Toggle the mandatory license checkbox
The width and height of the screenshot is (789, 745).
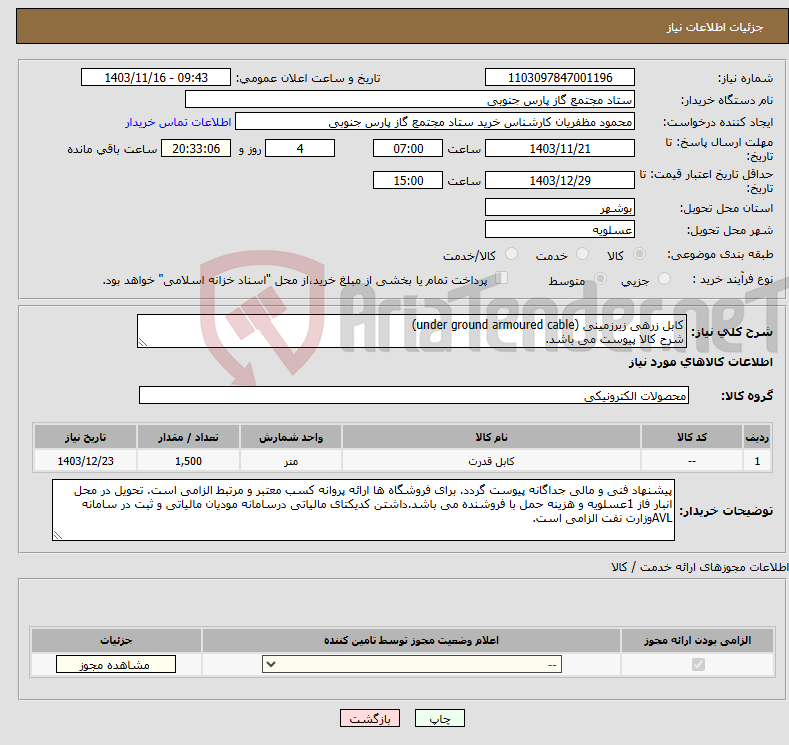click(698, 665)
